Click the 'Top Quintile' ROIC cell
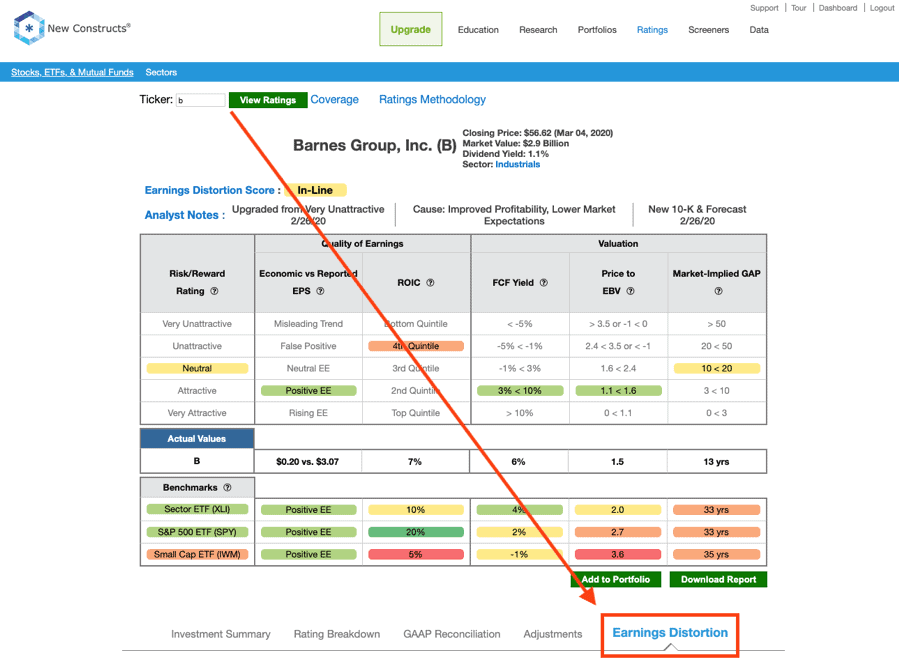The image size is (899, 666). coord(416,413)
